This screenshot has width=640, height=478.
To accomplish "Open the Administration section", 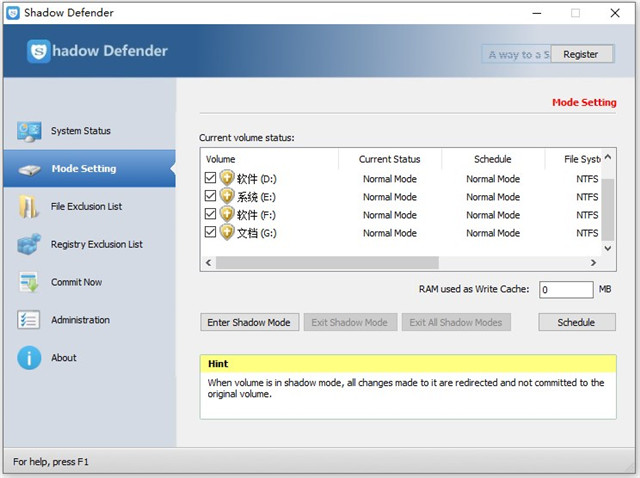I will (x=89, y=320).
